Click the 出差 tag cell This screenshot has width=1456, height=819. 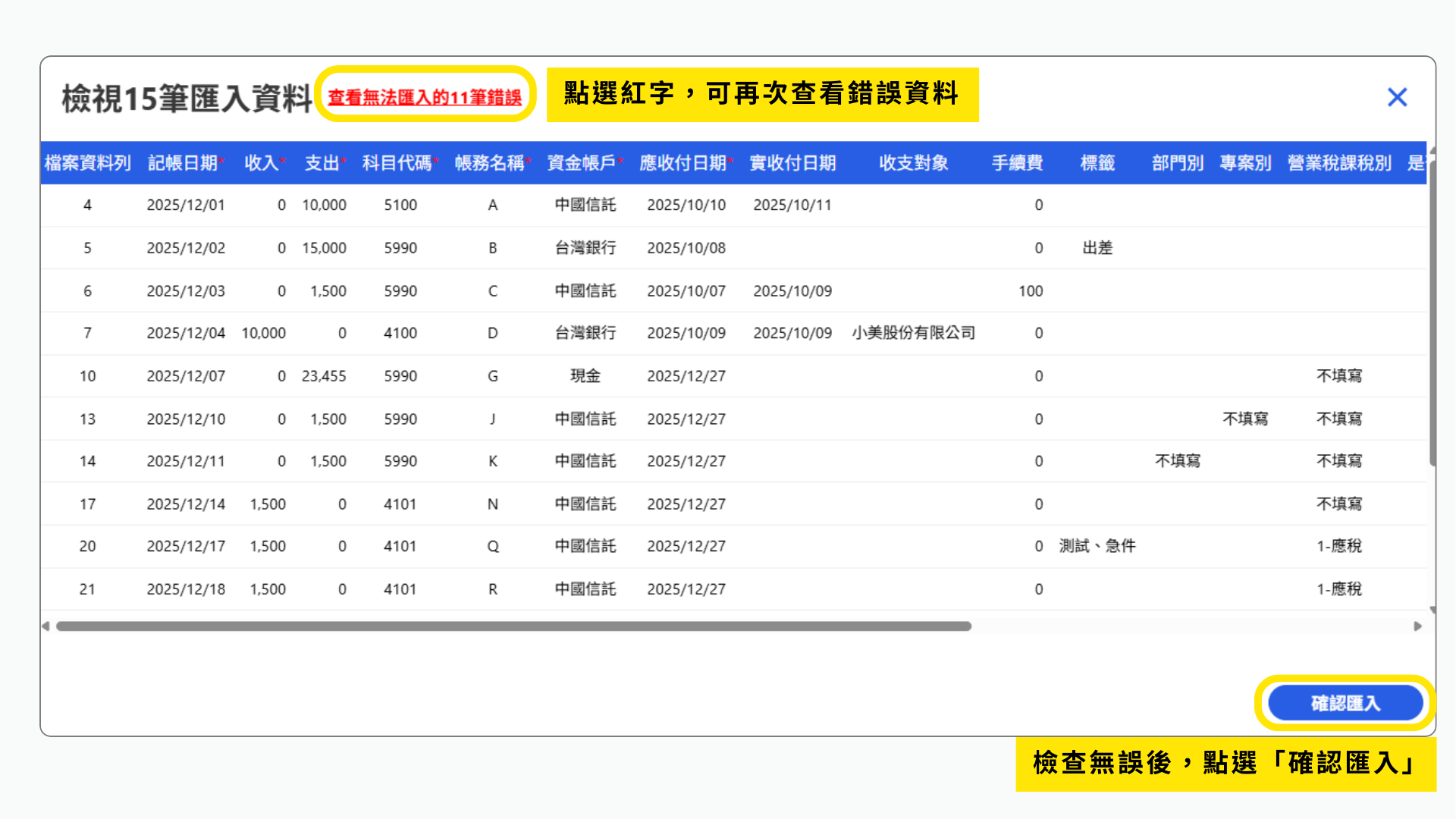[x=1097, y=248]
